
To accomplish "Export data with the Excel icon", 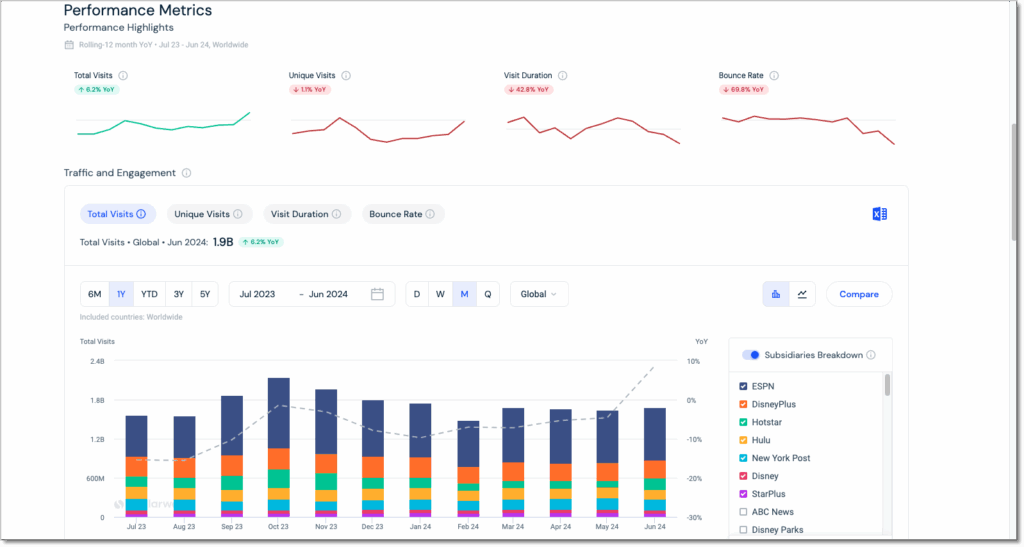I will (x=879, y=214).
